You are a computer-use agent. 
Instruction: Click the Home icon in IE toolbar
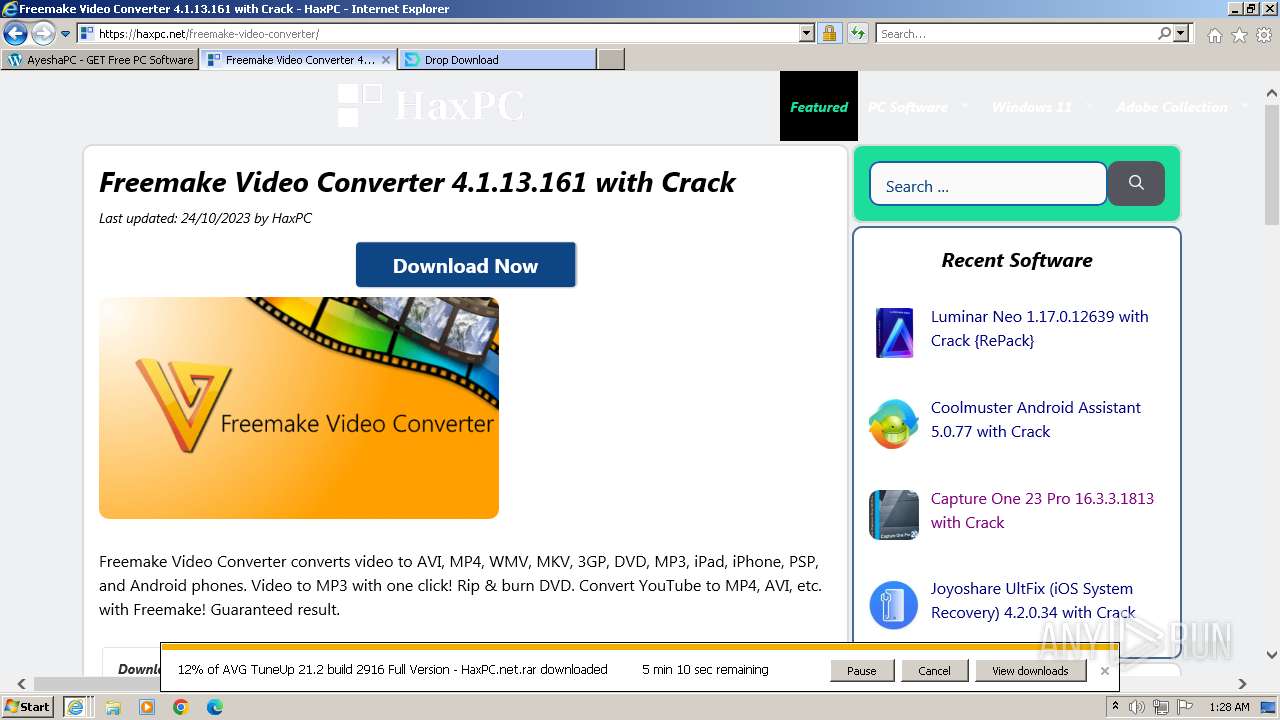pos(1215,35)
